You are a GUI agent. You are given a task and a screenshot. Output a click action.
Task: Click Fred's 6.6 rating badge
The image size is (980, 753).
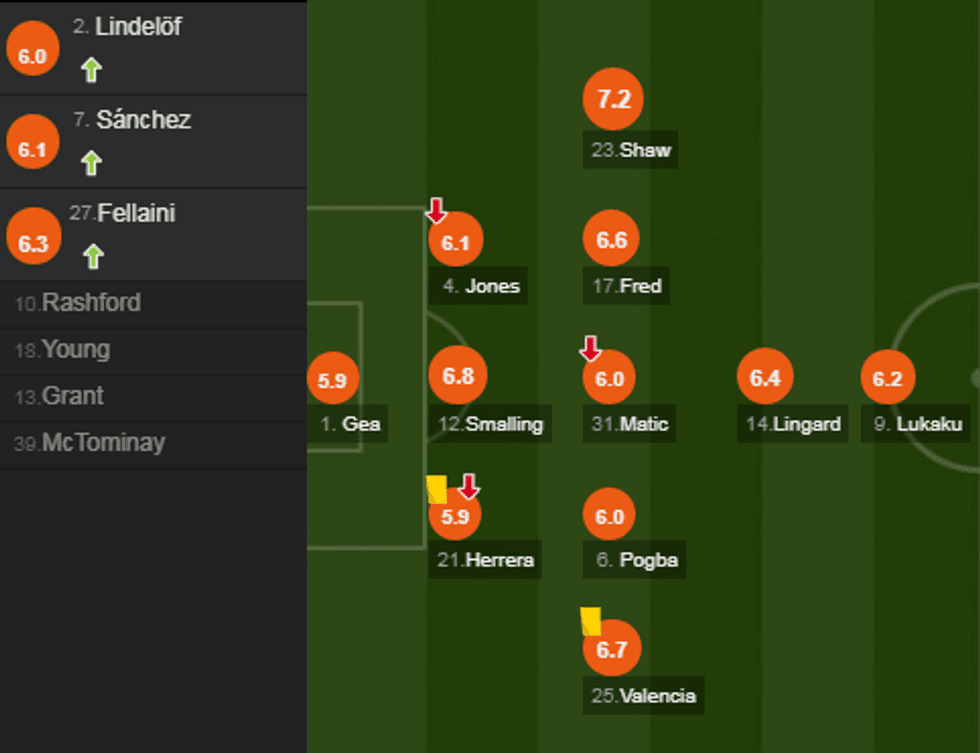(611, 240)
